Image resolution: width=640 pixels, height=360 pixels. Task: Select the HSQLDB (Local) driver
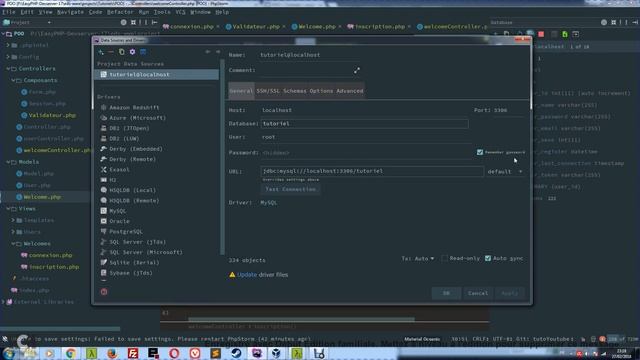132,190
